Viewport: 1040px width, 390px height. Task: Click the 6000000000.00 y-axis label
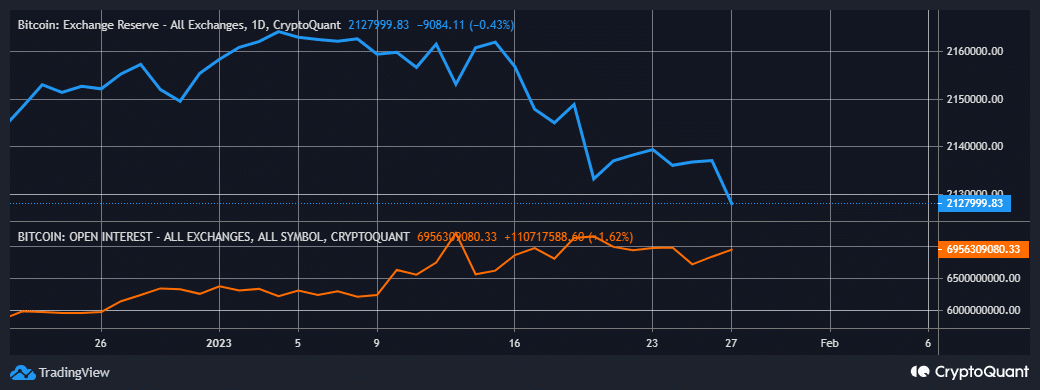983,310
